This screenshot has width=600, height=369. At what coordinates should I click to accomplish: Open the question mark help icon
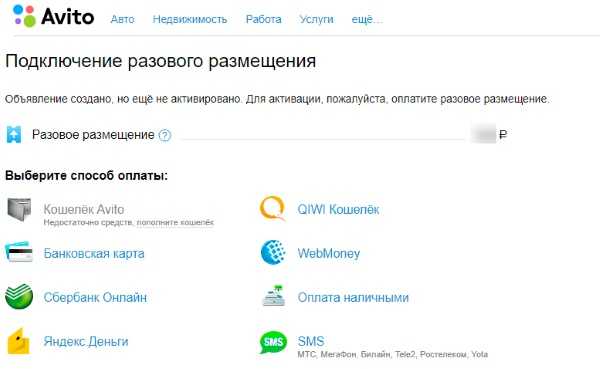point(165,135)
